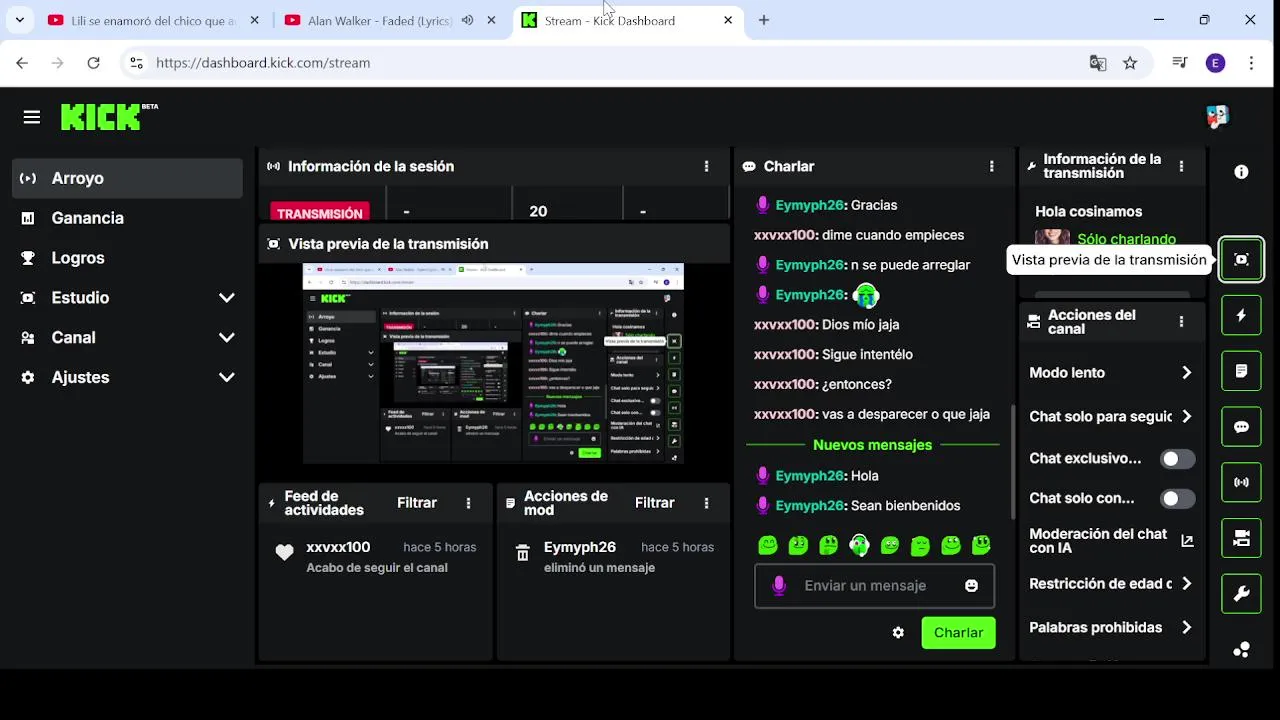The width and height of the screenshot is (1280, 720).
Task: Click the channel actions icon in the right toolbar
Action: 1241,538
